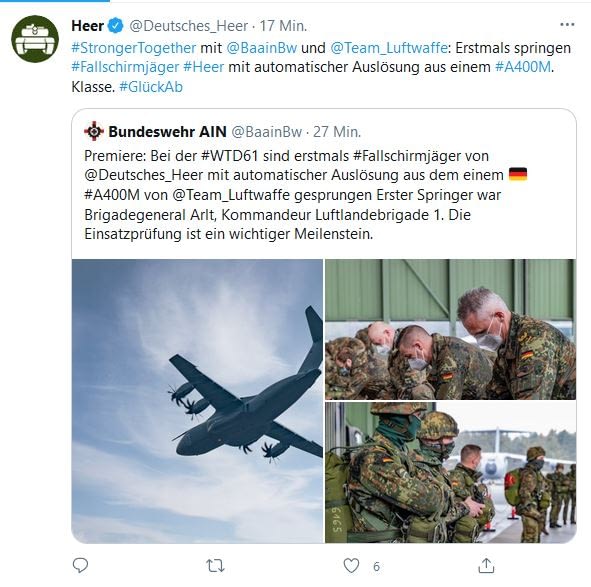Click the German flag emoji in quoted tweet

[x=518, y=175]
